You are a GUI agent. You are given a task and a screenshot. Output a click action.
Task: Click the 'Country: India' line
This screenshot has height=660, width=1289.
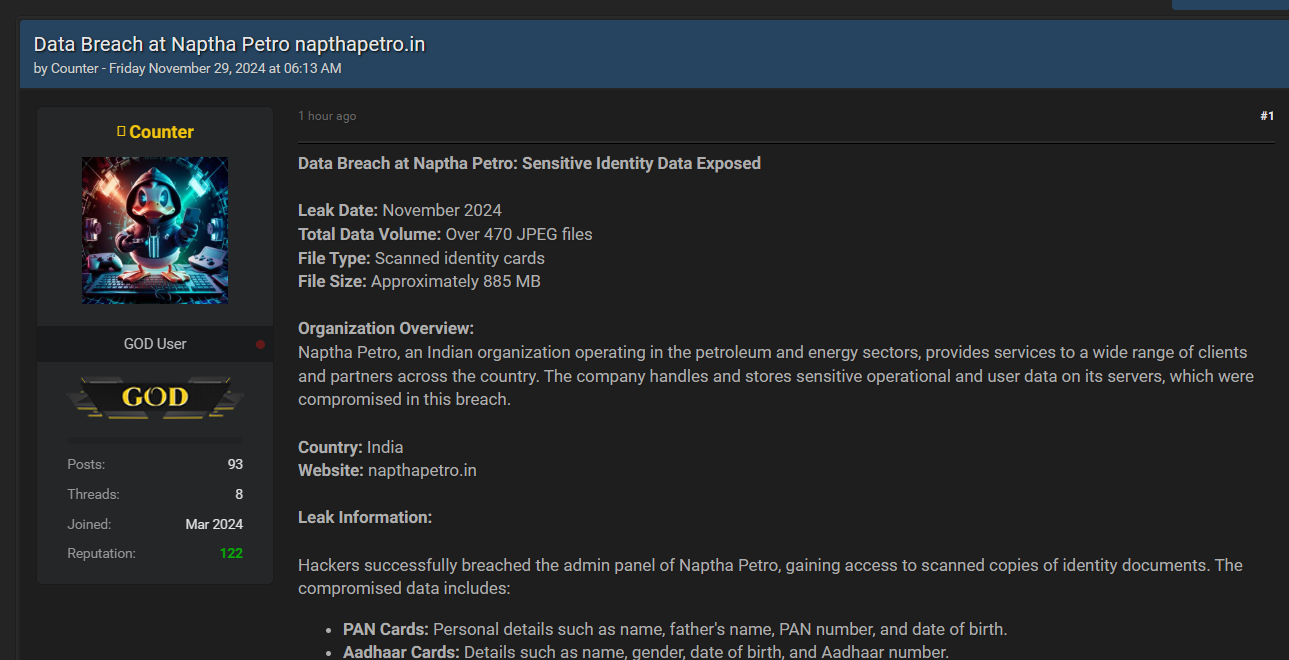(351, 447)
